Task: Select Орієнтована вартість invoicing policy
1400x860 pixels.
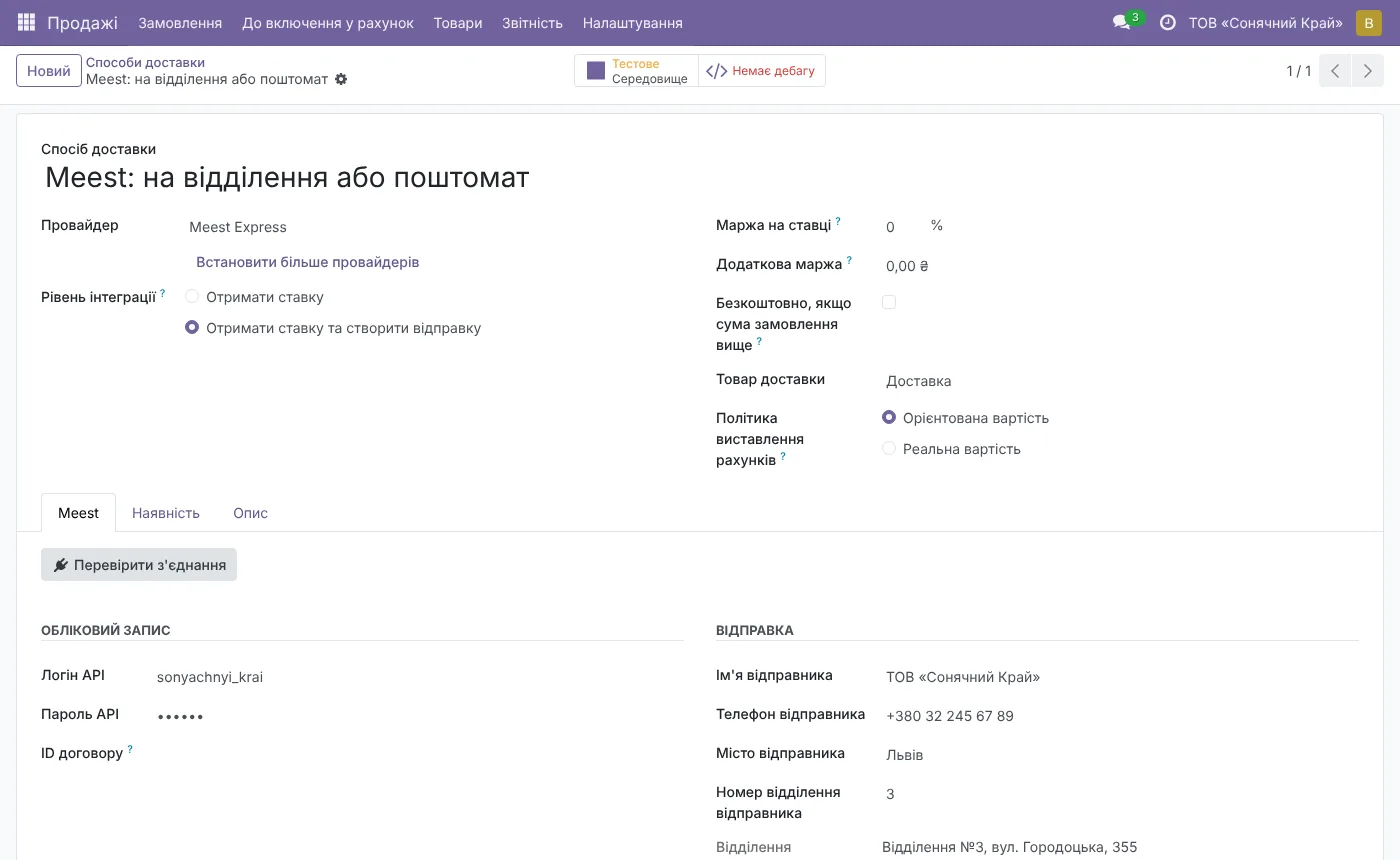Action: pyautogui.click(x=889, y=418)
